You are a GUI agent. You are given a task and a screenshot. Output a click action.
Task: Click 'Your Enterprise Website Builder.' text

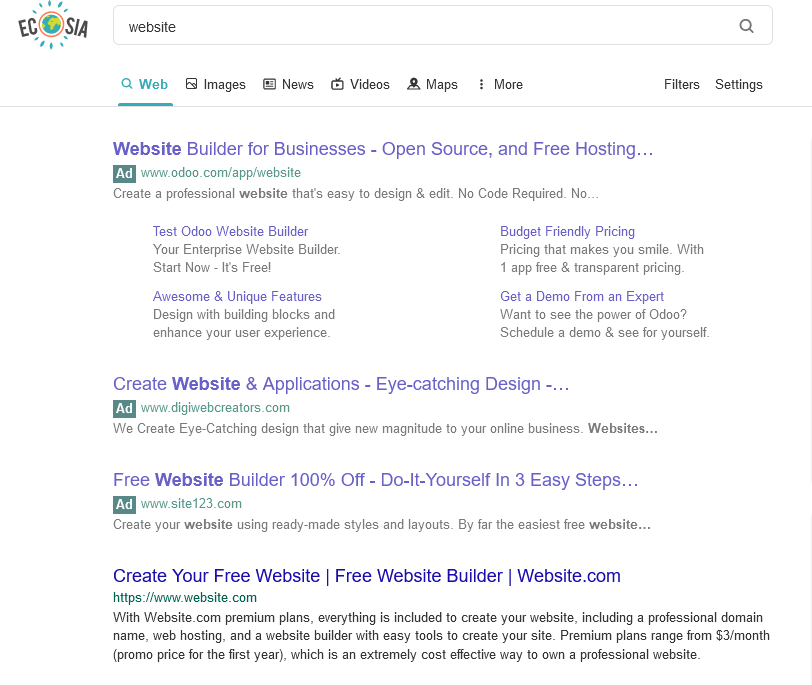tap(246, 250)
